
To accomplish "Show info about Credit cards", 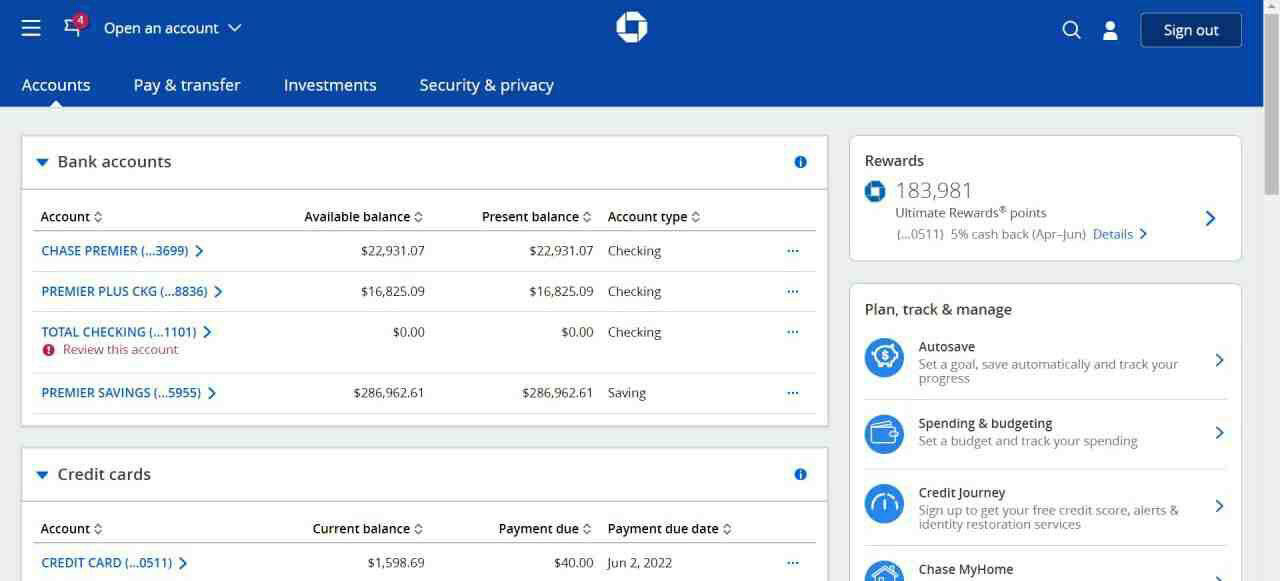I will pos(800,475).
